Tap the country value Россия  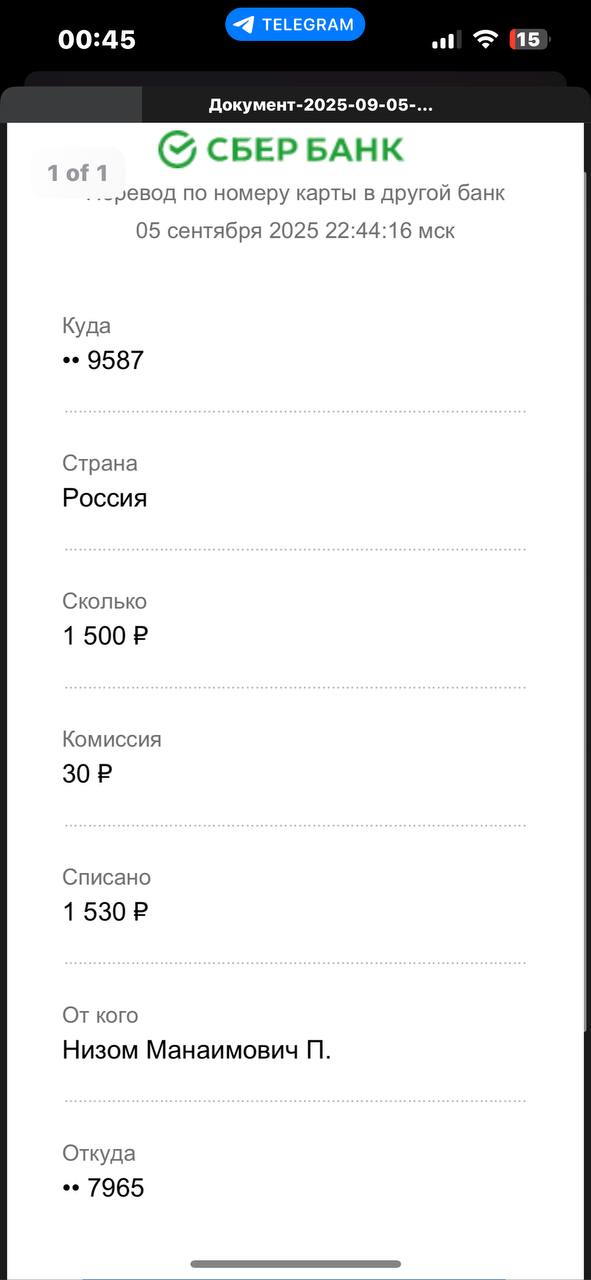click(x=105, y=498)
